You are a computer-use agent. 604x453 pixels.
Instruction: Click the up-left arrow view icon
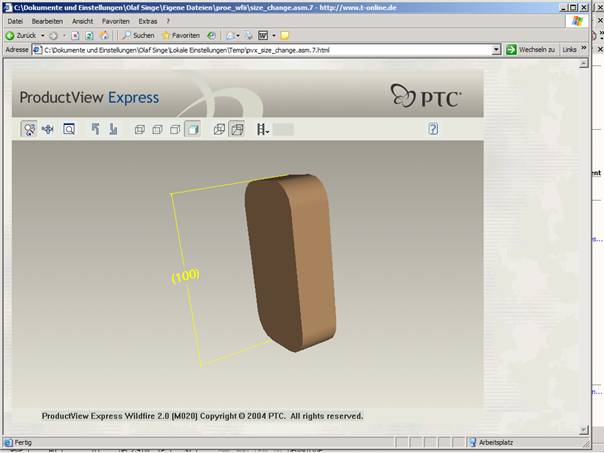point(95,129)
